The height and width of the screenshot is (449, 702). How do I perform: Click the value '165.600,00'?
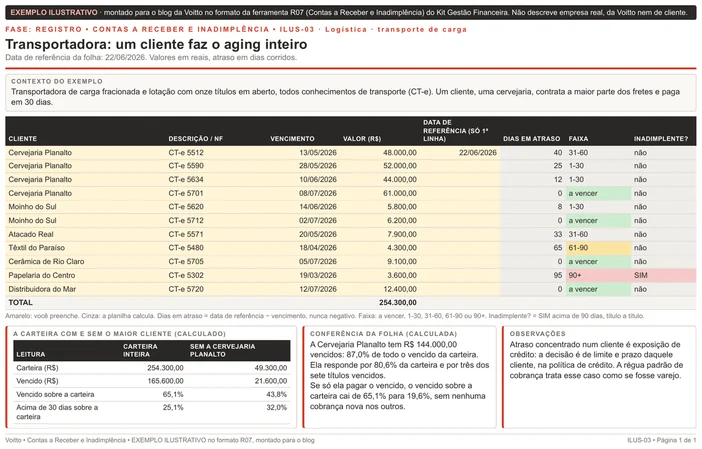(x=165, y=381)
